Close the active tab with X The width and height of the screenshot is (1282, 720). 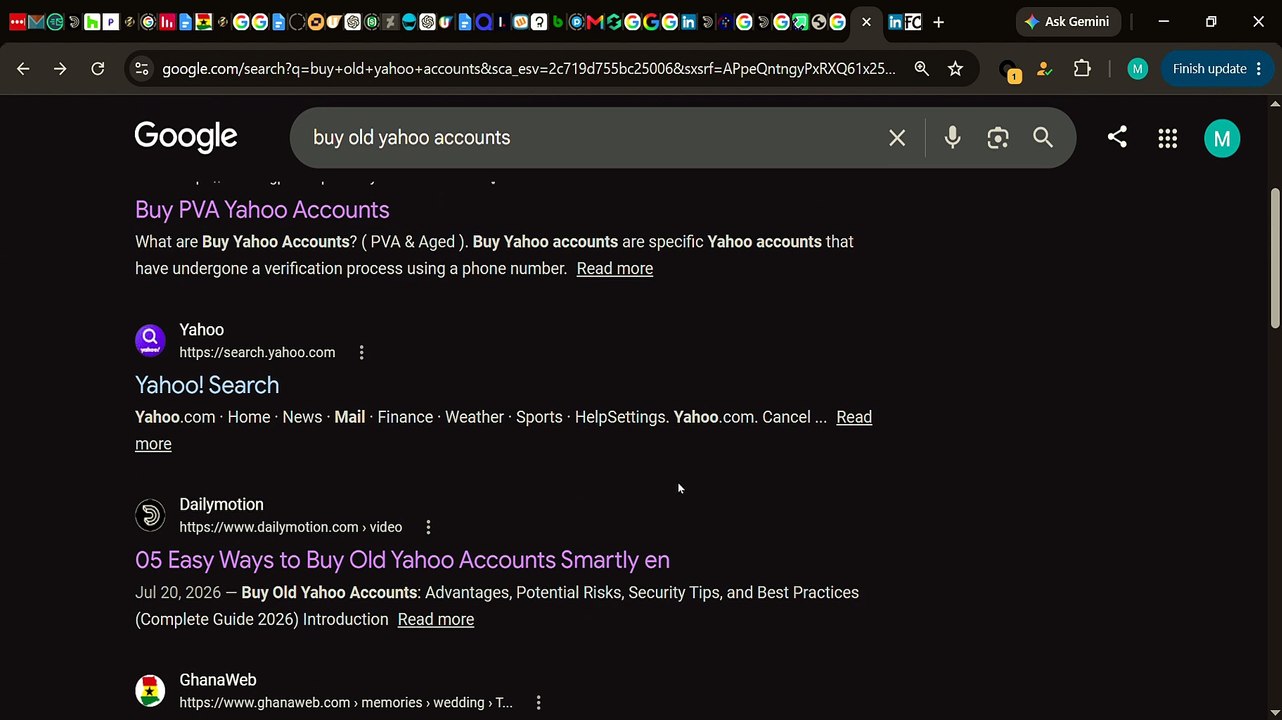(x=866, y=22)
